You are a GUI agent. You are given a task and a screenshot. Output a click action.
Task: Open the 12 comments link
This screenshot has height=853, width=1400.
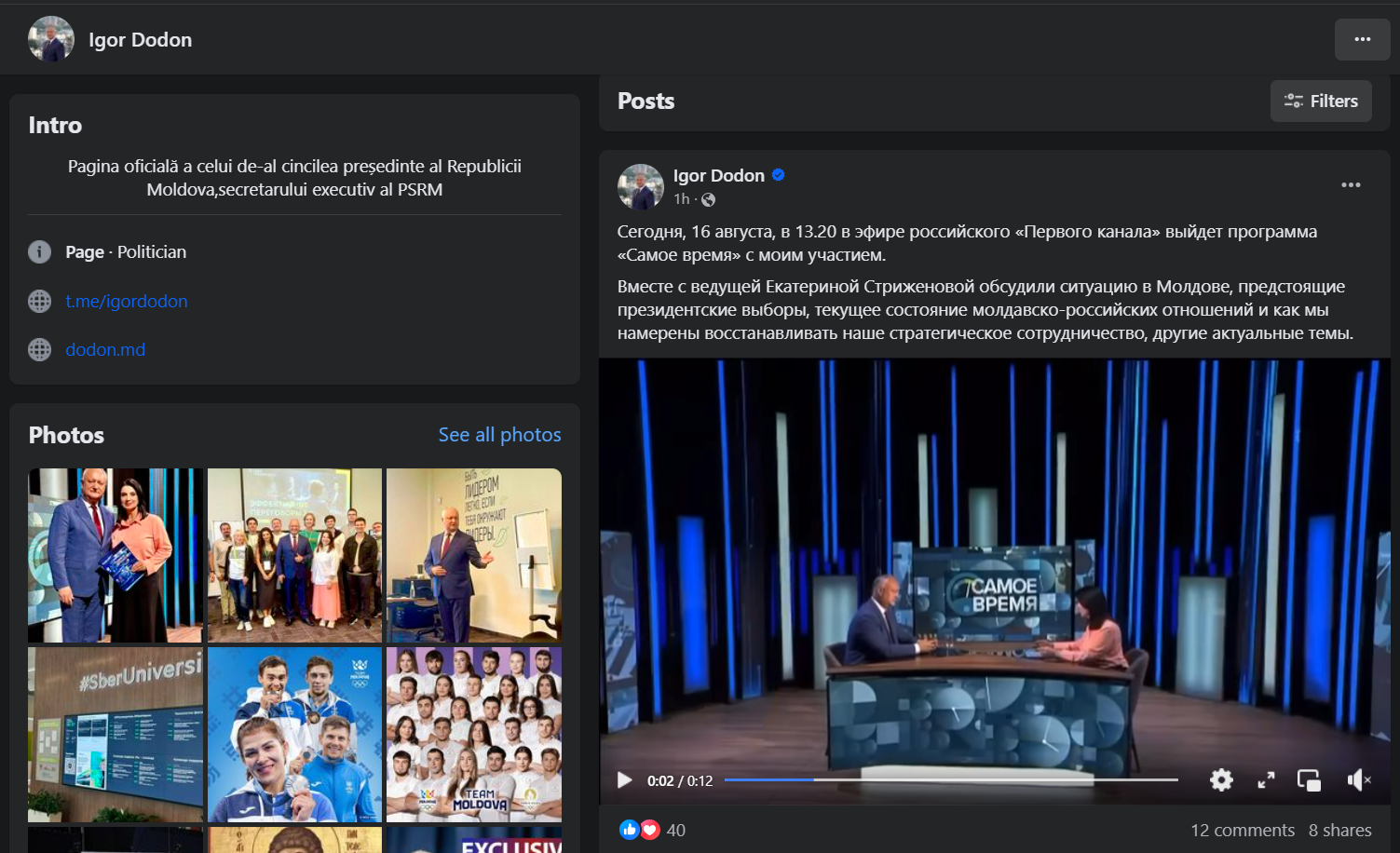(x=1243, y=831)
